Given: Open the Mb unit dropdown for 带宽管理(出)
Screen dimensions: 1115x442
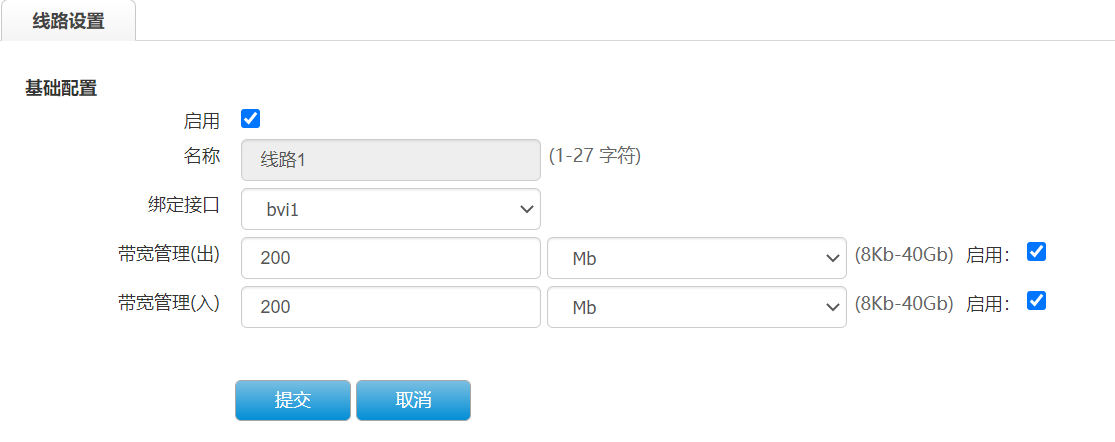Looking at the screenshot, I should (x=697, y=258).
